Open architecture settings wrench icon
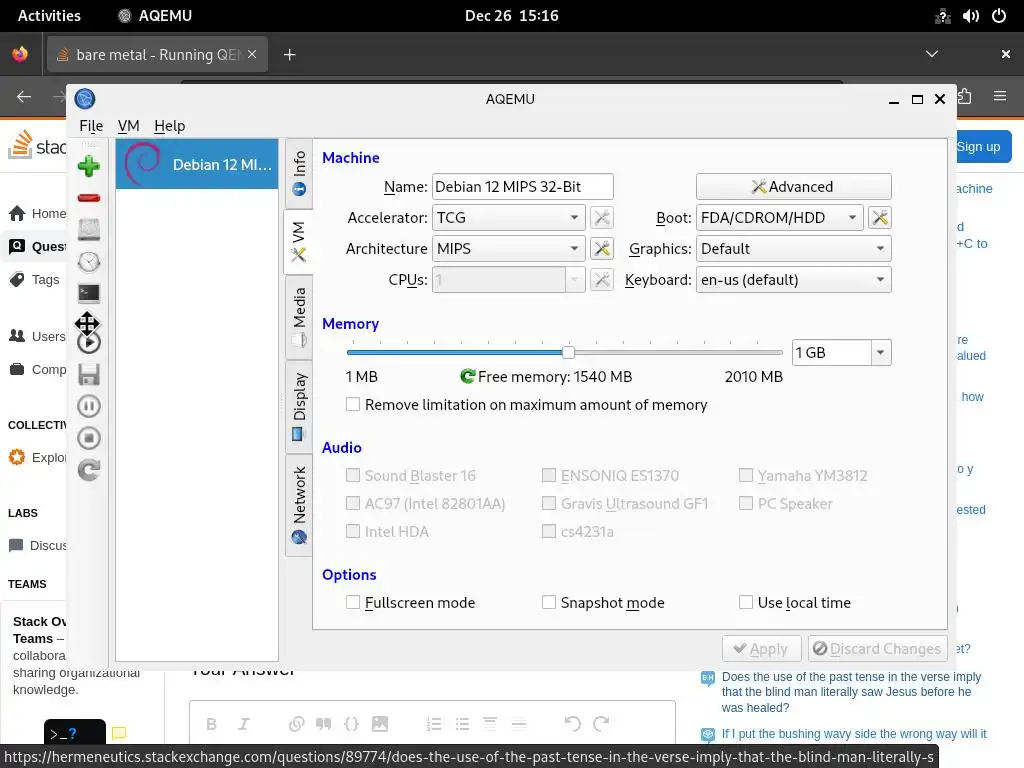The height and width of the screenshot is (768, 1024). pyautogui.click(x=601, y=249)
